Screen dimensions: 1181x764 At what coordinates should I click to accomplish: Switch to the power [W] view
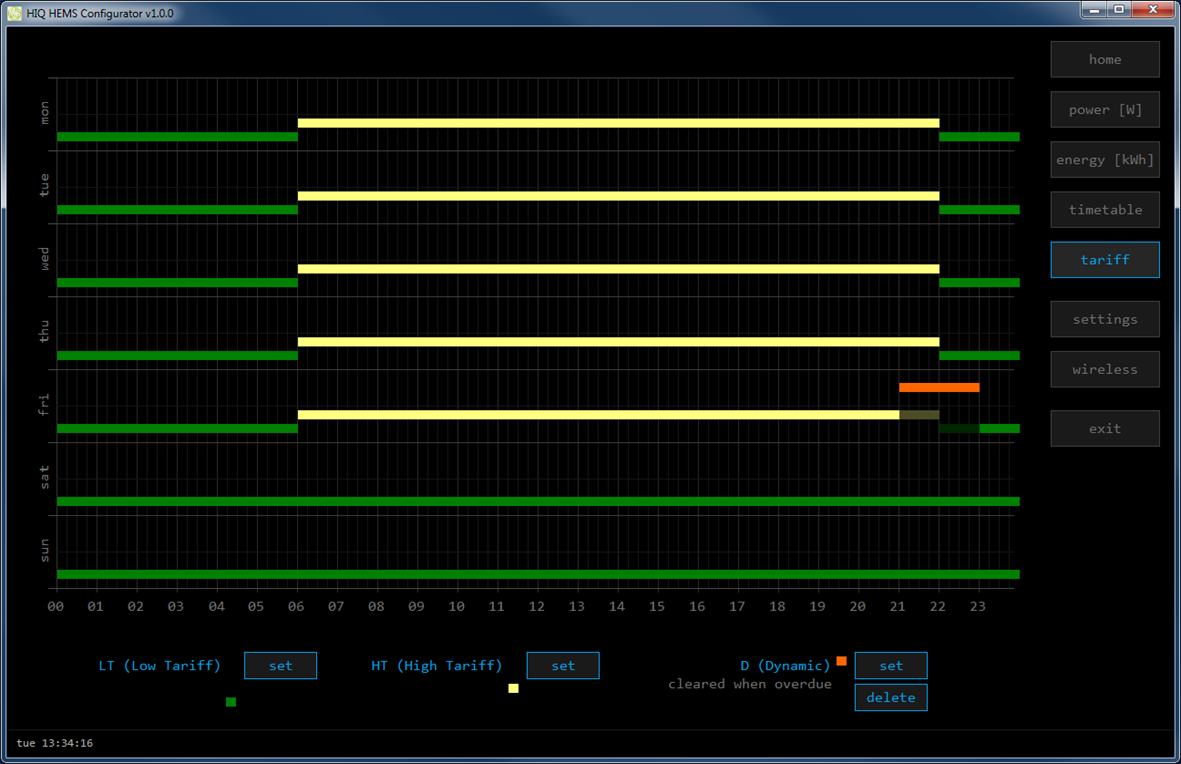point(1104,110)
